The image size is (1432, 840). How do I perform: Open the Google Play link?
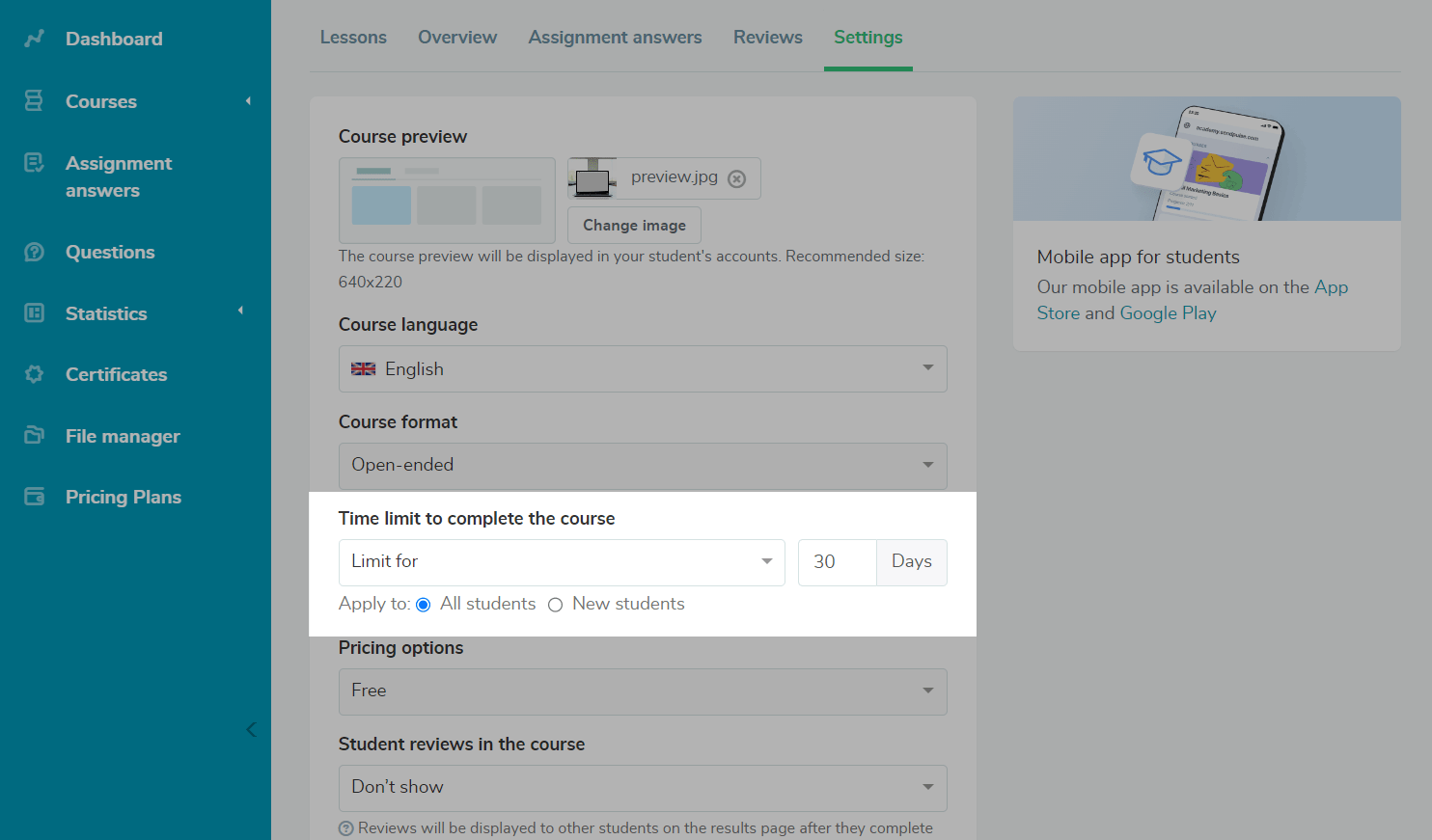point(1168,313)
